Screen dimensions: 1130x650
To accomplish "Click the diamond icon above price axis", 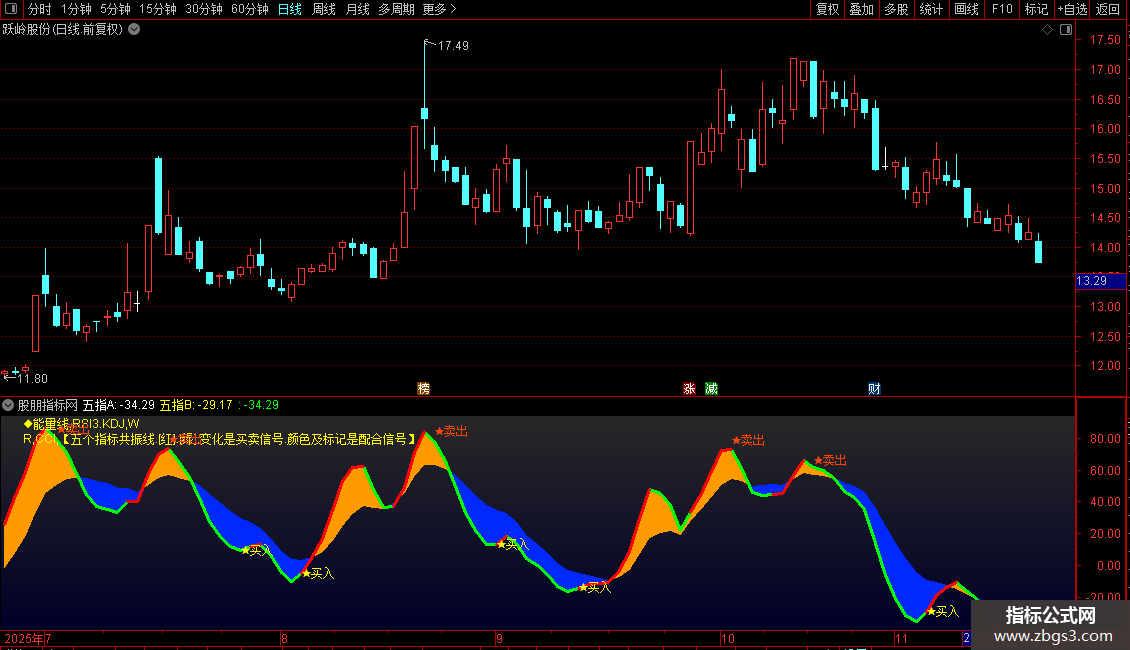I will pos(1048,30).
